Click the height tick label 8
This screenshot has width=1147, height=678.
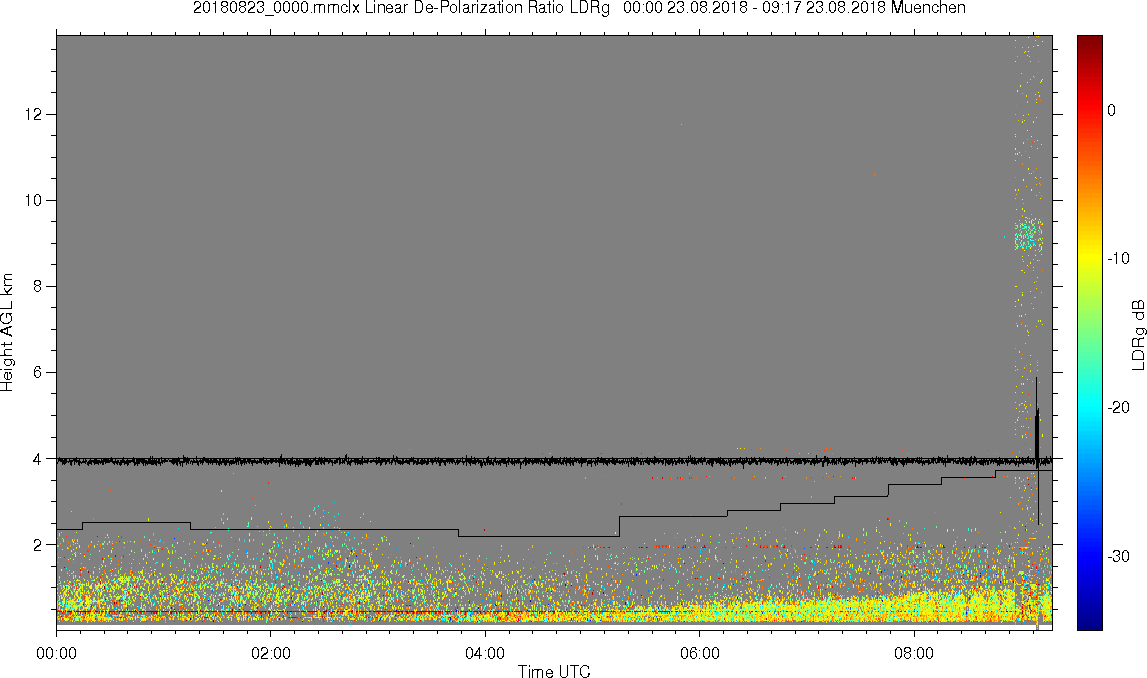coord(39,287)
